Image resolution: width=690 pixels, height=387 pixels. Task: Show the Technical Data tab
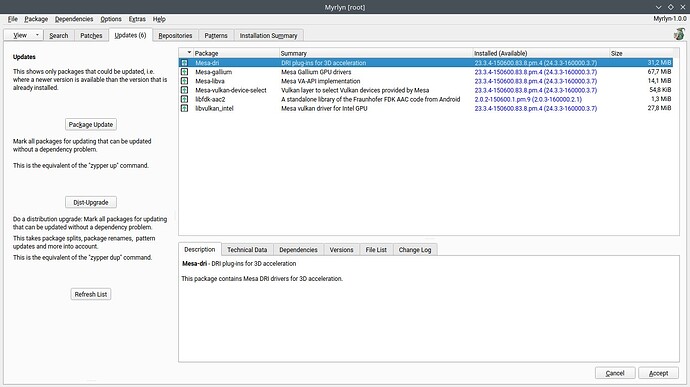point(247,250)
